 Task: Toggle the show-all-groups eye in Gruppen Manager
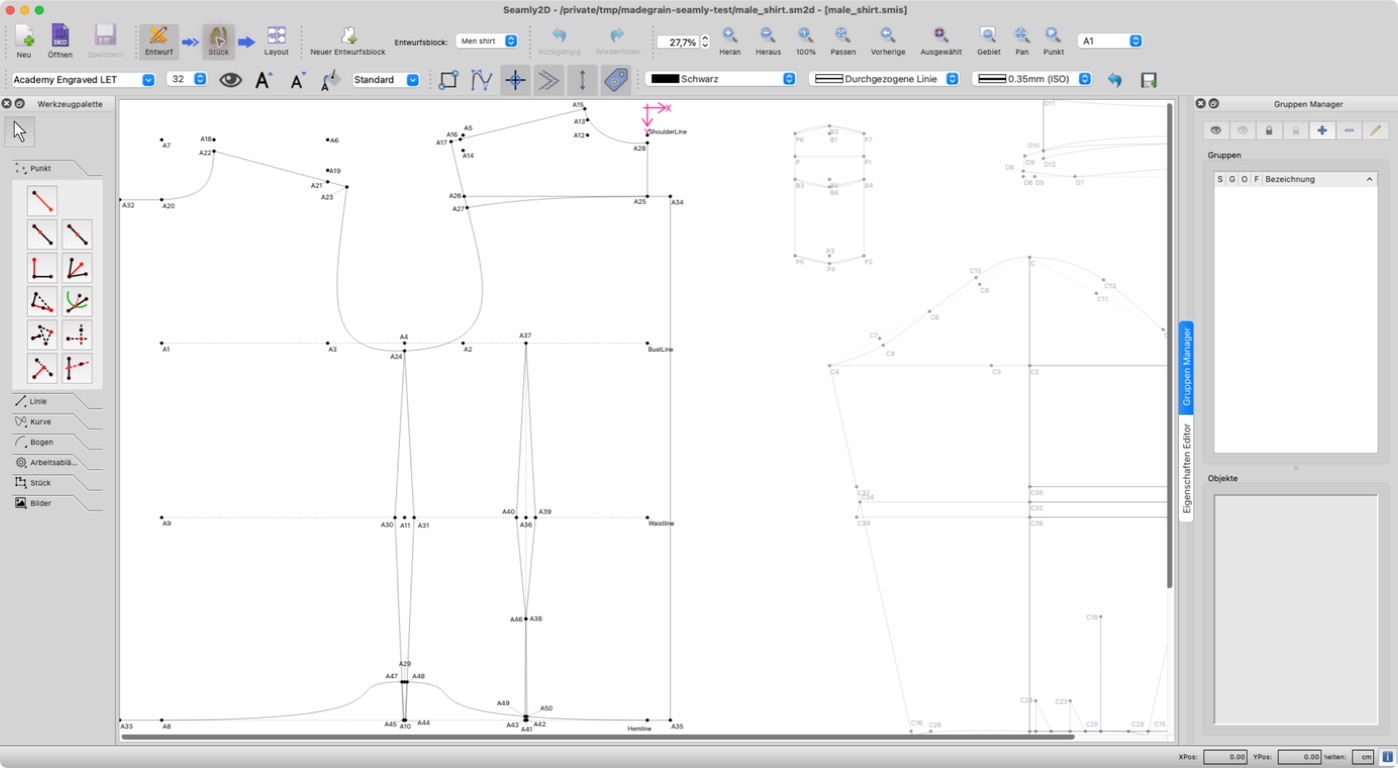tap(1216, 130)
